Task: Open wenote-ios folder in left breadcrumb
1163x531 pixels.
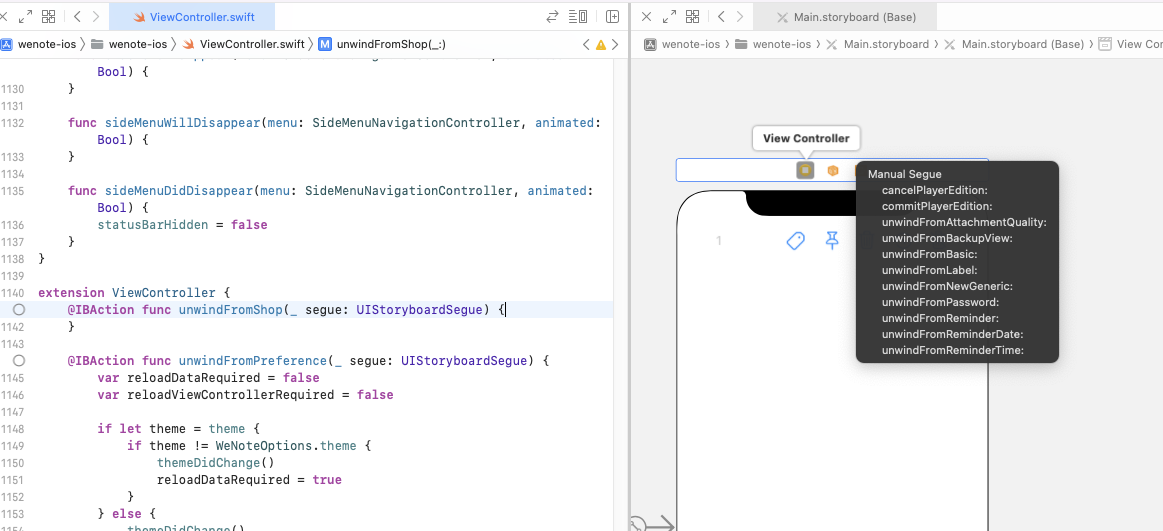Action: (129, 44)
